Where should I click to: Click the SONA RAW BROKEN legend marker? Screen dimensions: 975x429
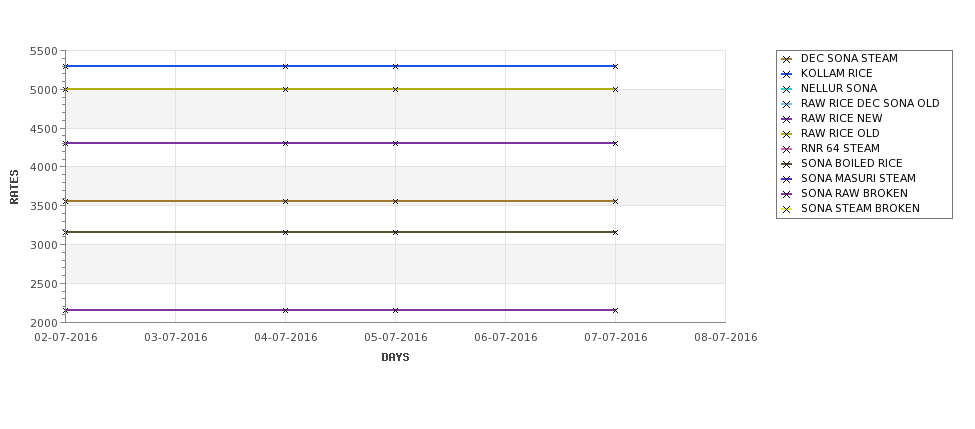pyautogui.click(x=787, y=194)
